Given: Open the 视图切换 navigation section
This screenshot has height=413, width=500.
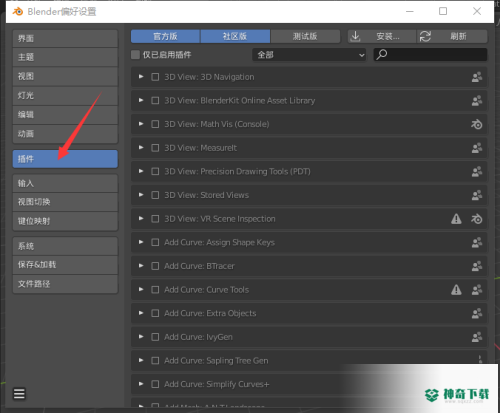Looking at the screenshot, I should 65,202.
